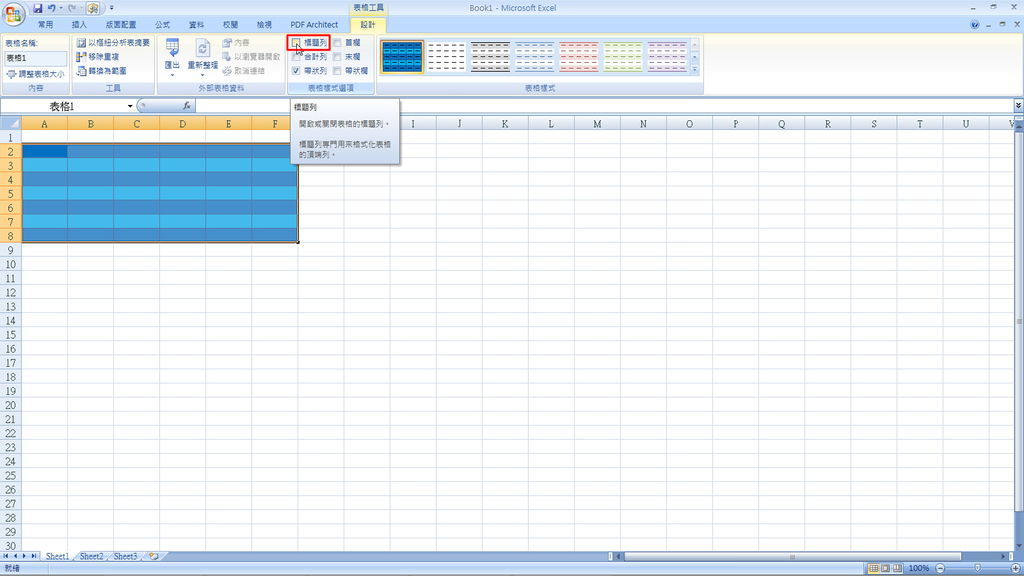Switch to the 常用 ribbon tab
Screen dimensions: 1024x576
(x=45, y=24)
